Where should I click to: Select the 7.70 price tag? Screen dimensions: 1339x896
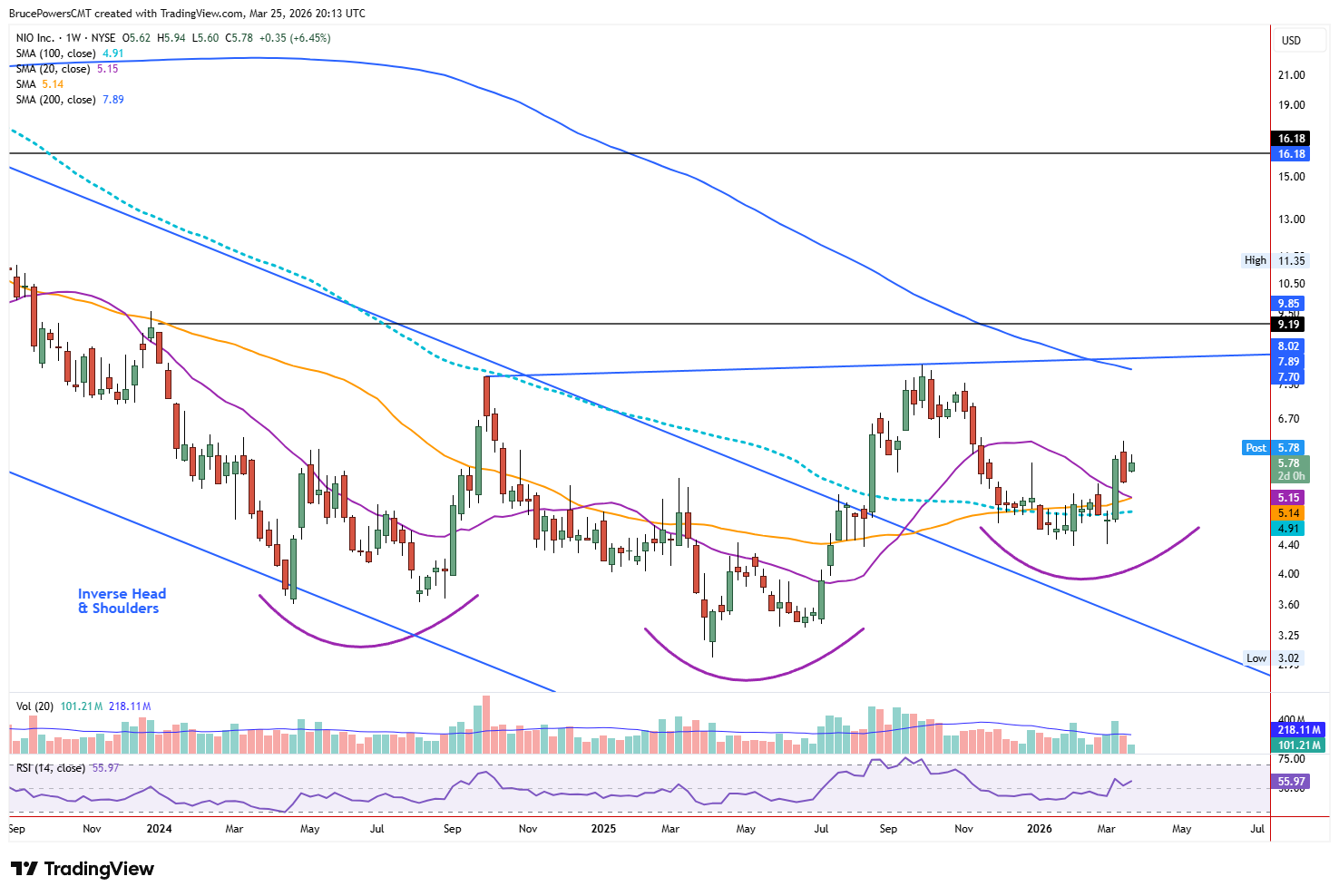[x=1288, y=377]
